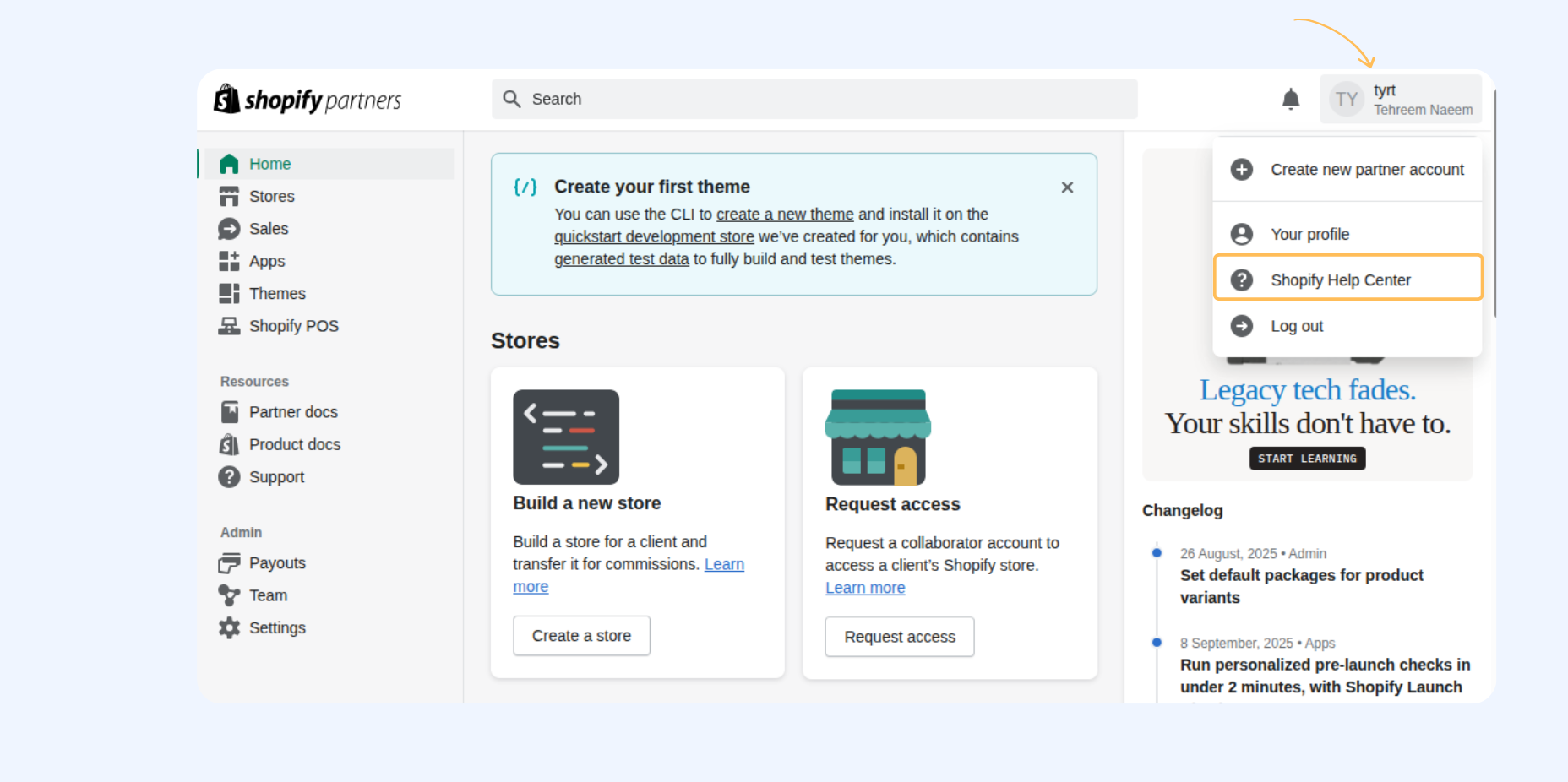Click the Stores storefront icon
Image resolution: width=1568 pixels, height=782 pixels.
coord(229,196)
